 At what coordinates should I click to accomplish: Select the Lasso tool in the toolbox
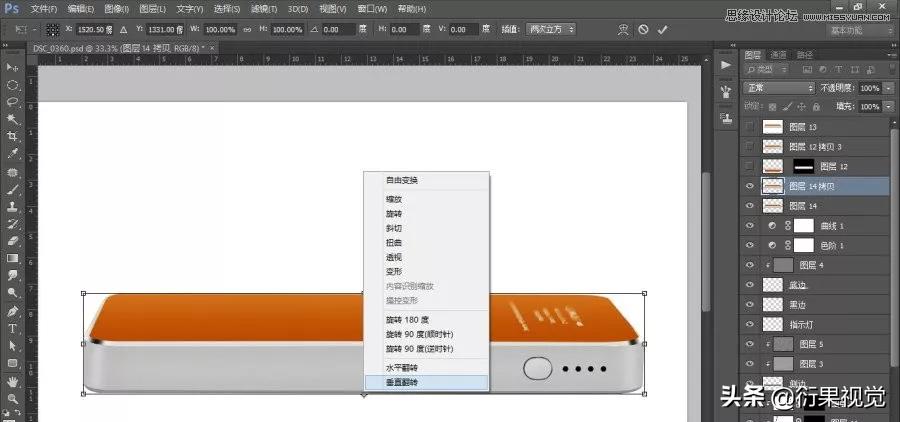point(13,102)
